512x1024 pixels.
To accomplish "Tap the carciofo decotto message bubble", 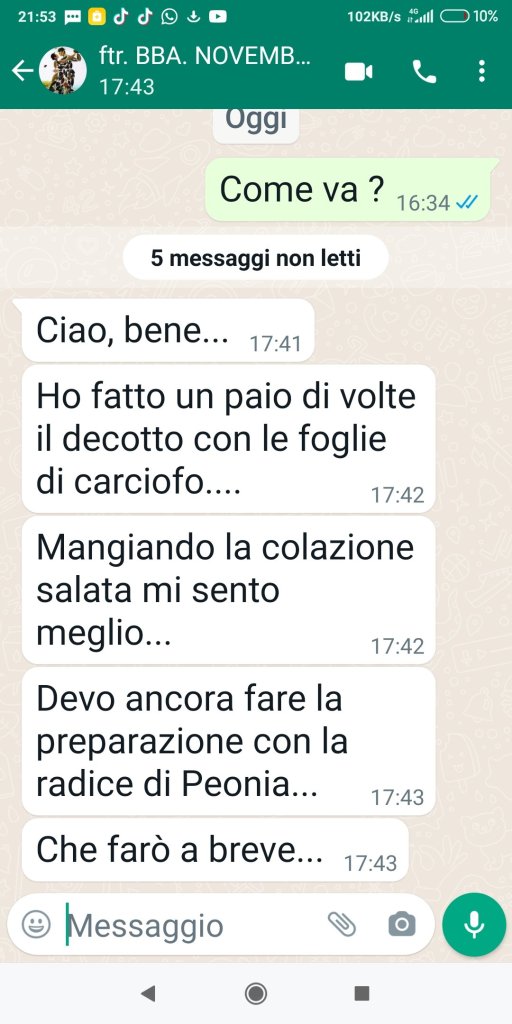I will pyautogui.click(x=229, y=439).
